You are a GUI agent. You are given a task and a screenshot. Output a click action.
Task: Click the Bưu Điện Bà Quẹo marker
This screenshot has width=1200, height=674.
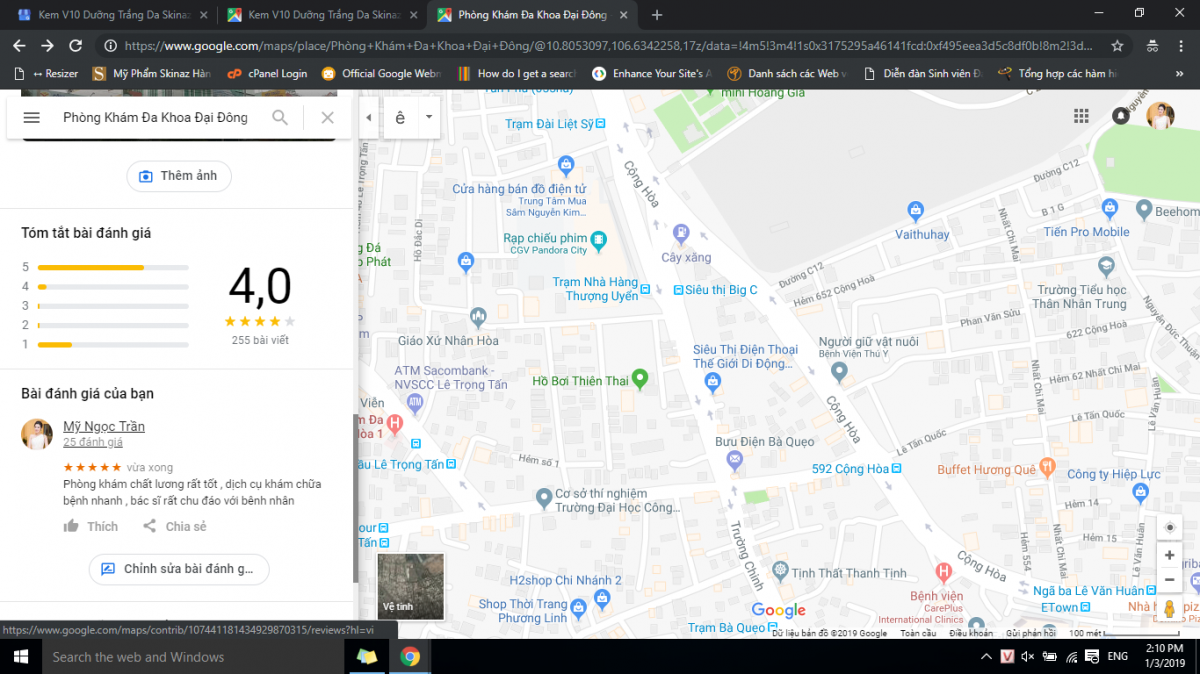click(x=735, y=461)
